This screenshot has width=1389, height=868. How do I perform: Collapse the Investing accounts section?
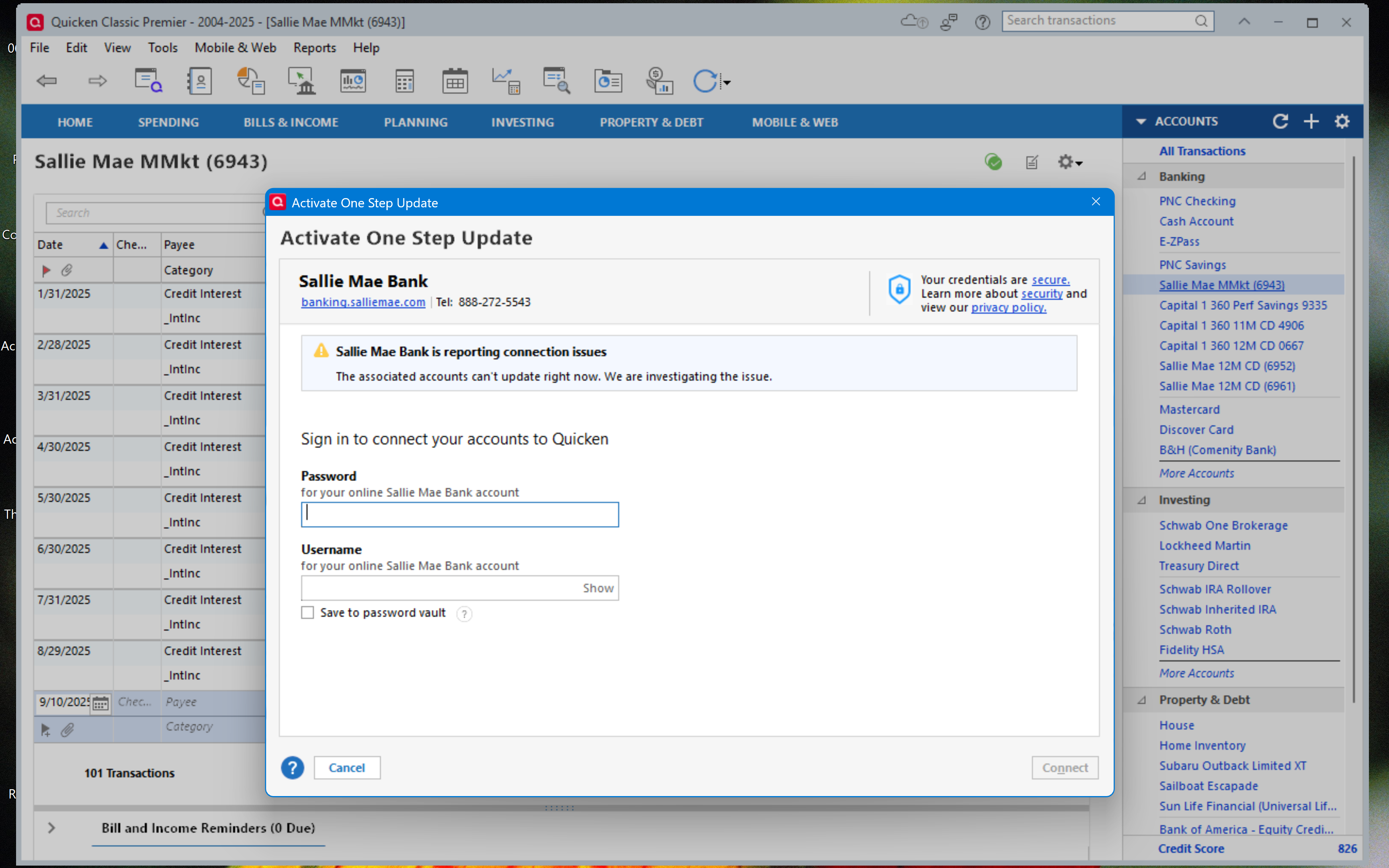(x=1141, y=500)
